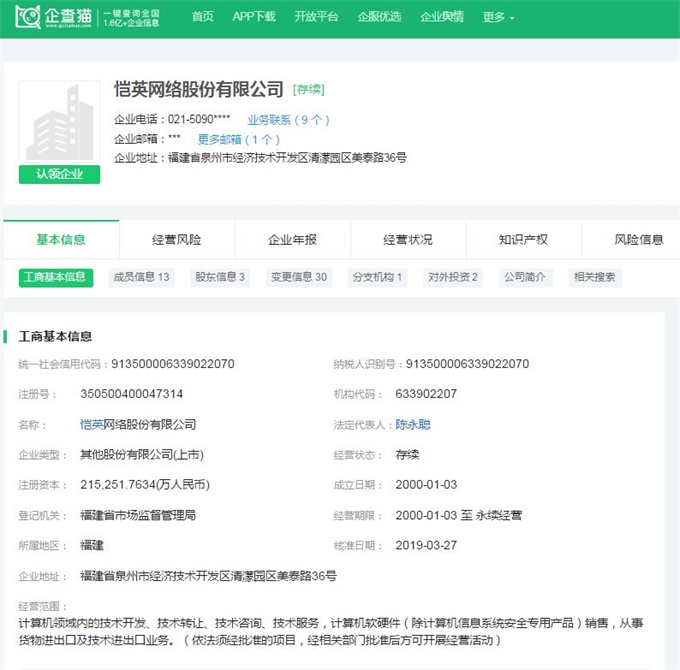Click the company building placeholder image
Image resolution: width=680 pixels, height=670 pixels.
pos(59,122)
